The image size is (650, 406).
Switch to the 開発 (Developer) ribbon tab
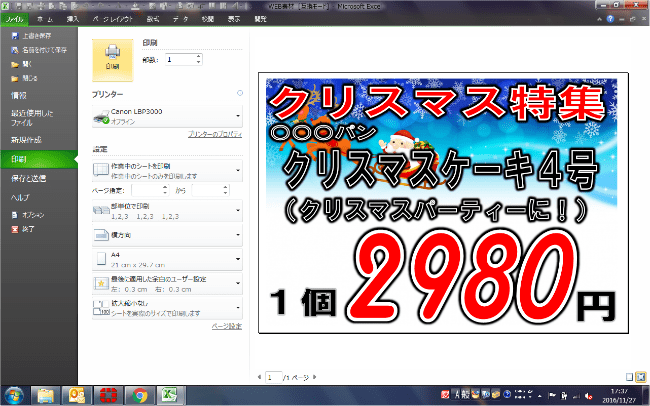point(260,19)
